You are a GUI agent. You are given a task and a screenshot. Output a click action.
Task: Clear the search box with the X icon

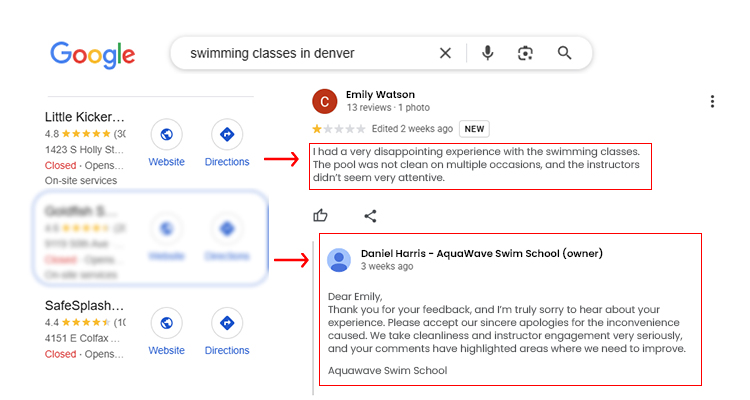(445, 53)
